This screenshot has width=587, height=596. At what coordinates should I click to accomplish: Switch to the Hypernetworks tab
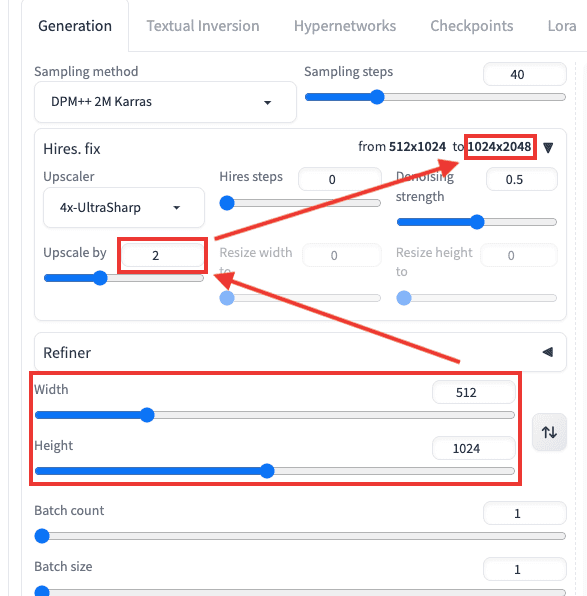[x=345, y=26]
